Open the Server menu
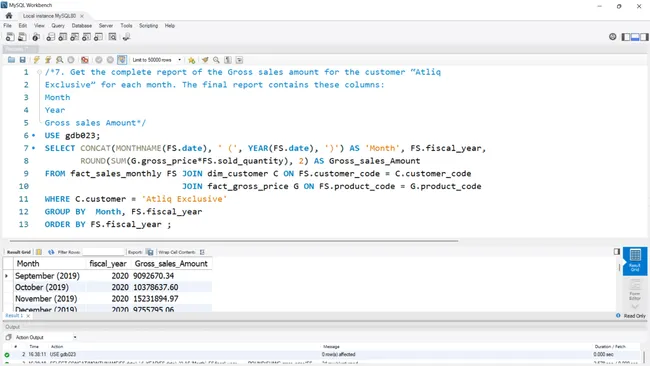 click(x=106, y=26)
